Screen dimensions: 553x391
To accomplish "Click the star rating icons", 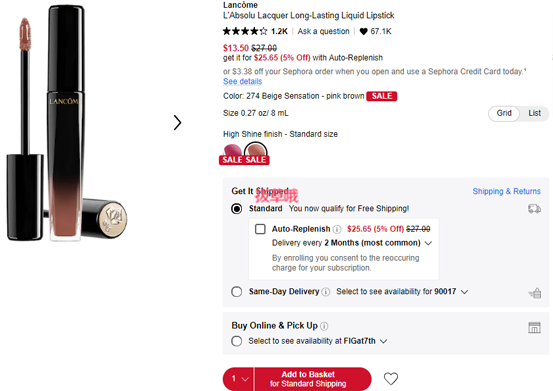I will 245,31.
